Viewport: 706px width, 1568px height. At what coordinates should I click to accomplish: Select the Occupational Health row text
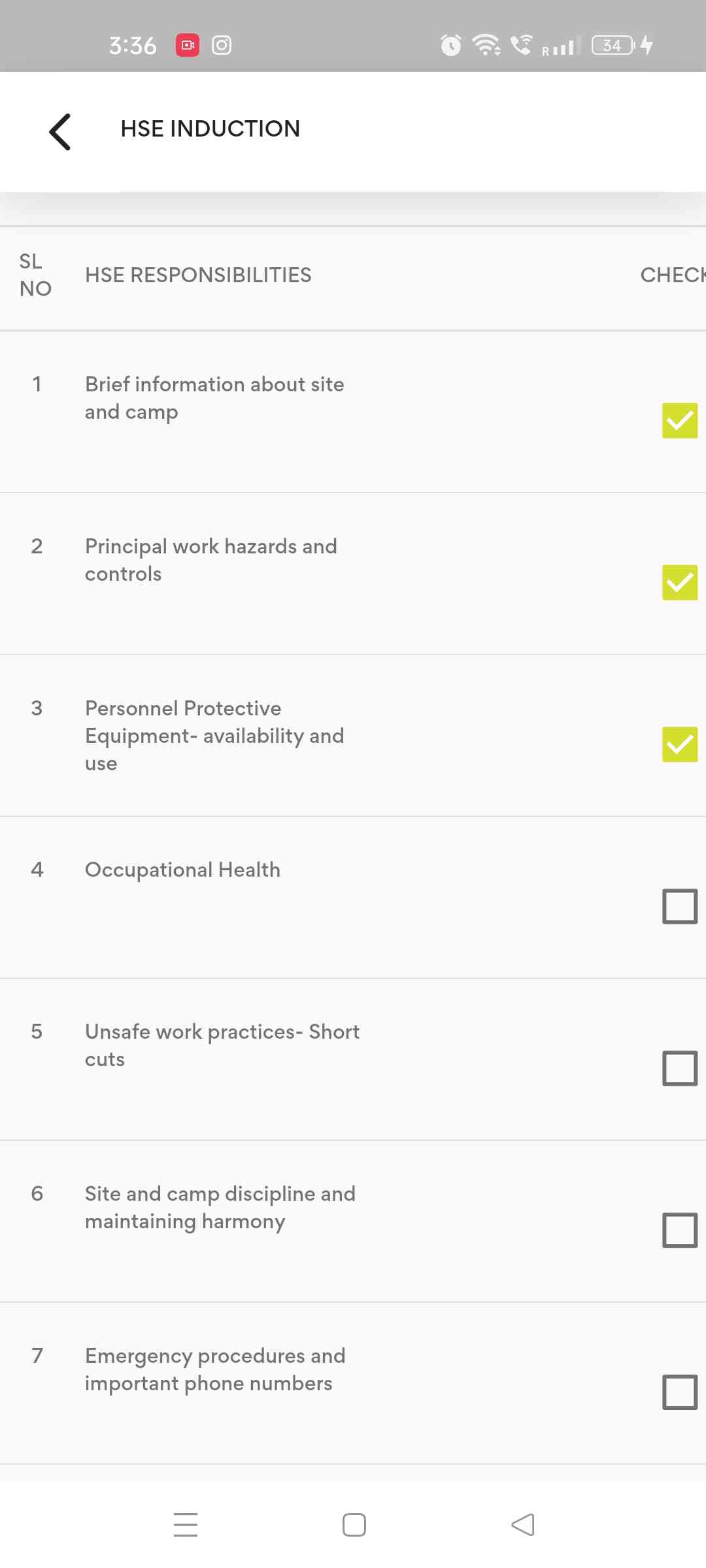tap(182, 870)
